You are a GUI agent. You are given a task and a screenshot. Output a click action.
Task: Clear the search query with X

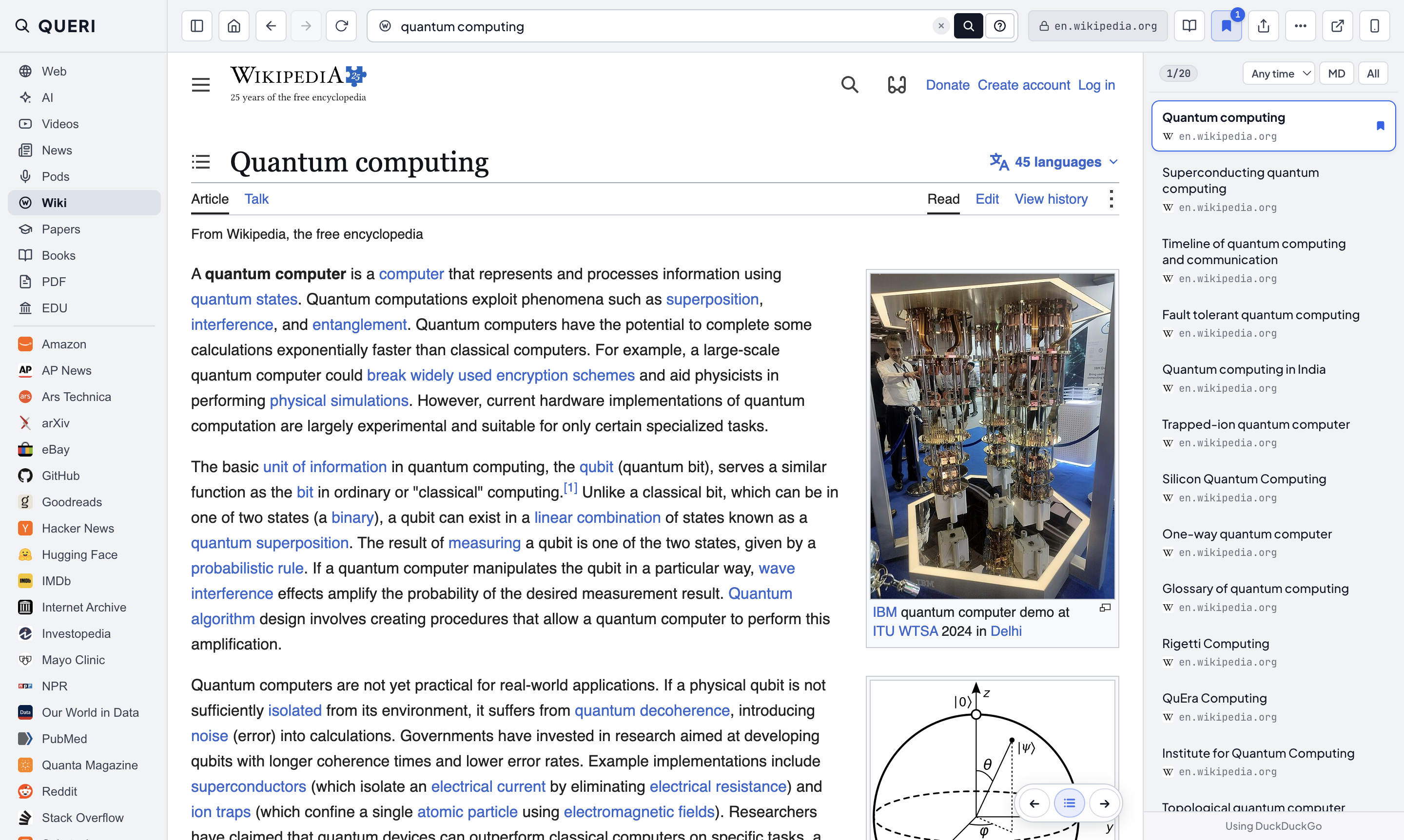[941, 26]
